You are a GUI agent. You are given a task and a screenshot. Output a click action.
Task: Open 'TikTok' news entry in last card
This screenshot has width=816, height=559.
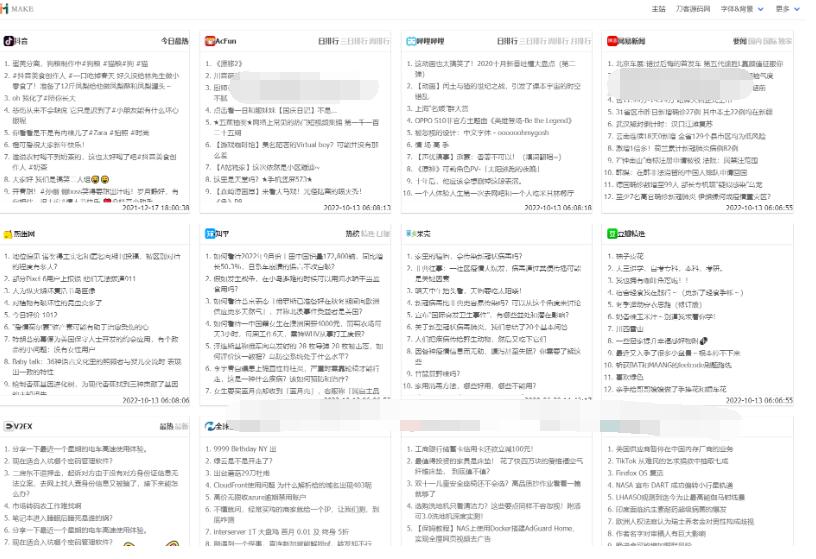pos(672,461)
